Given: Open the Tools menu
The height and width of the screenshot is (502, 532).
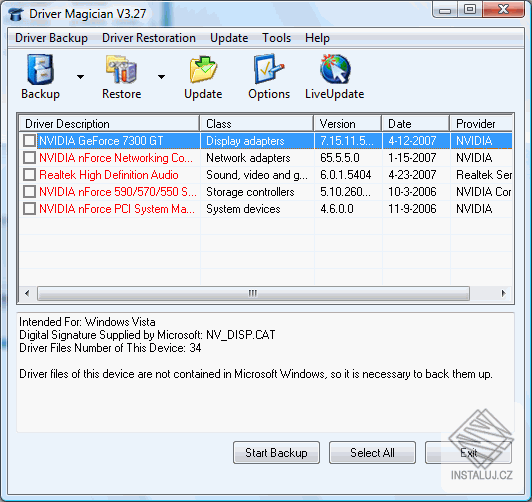Looking at the screenshot, I should [x=277, y=38].
